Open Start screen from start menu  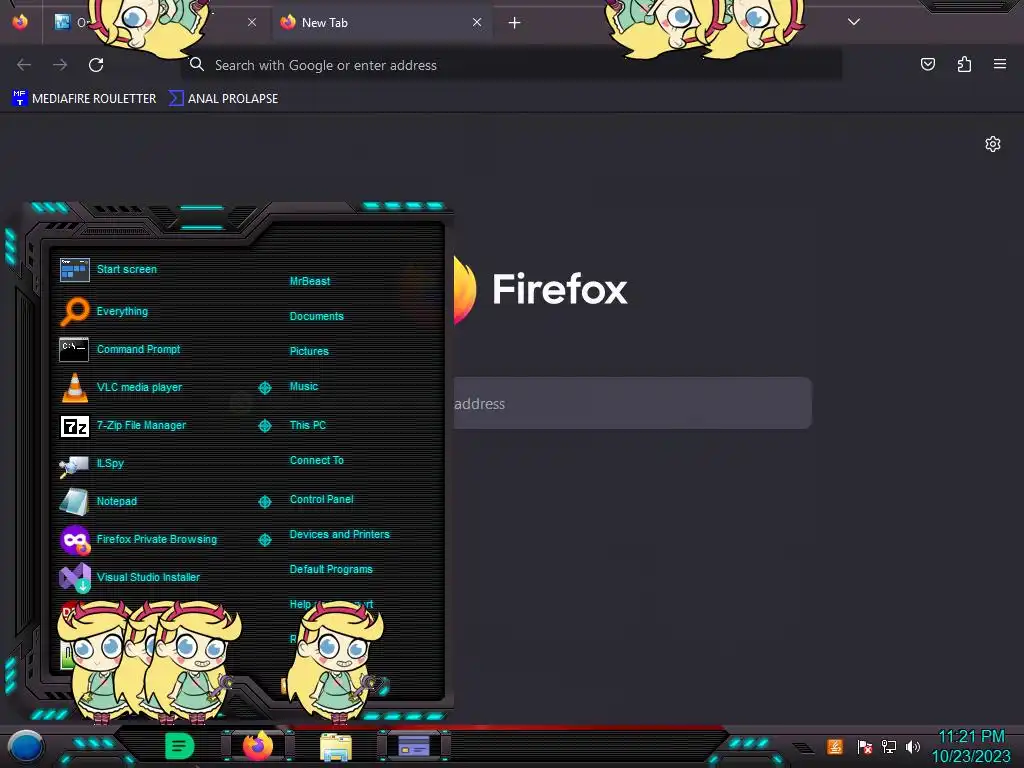(127, 269)
